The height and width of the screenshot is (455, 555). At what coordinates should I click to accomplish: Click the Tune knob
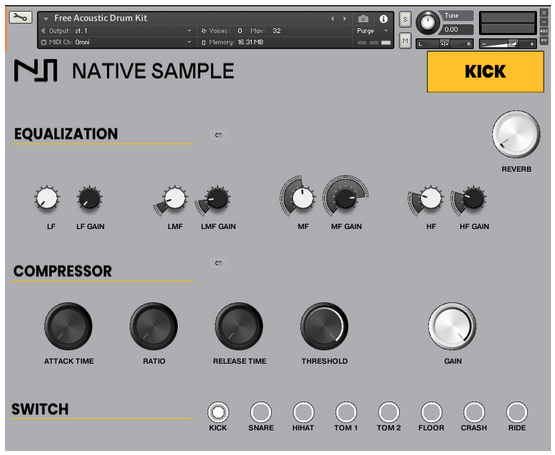pos(428,23)
